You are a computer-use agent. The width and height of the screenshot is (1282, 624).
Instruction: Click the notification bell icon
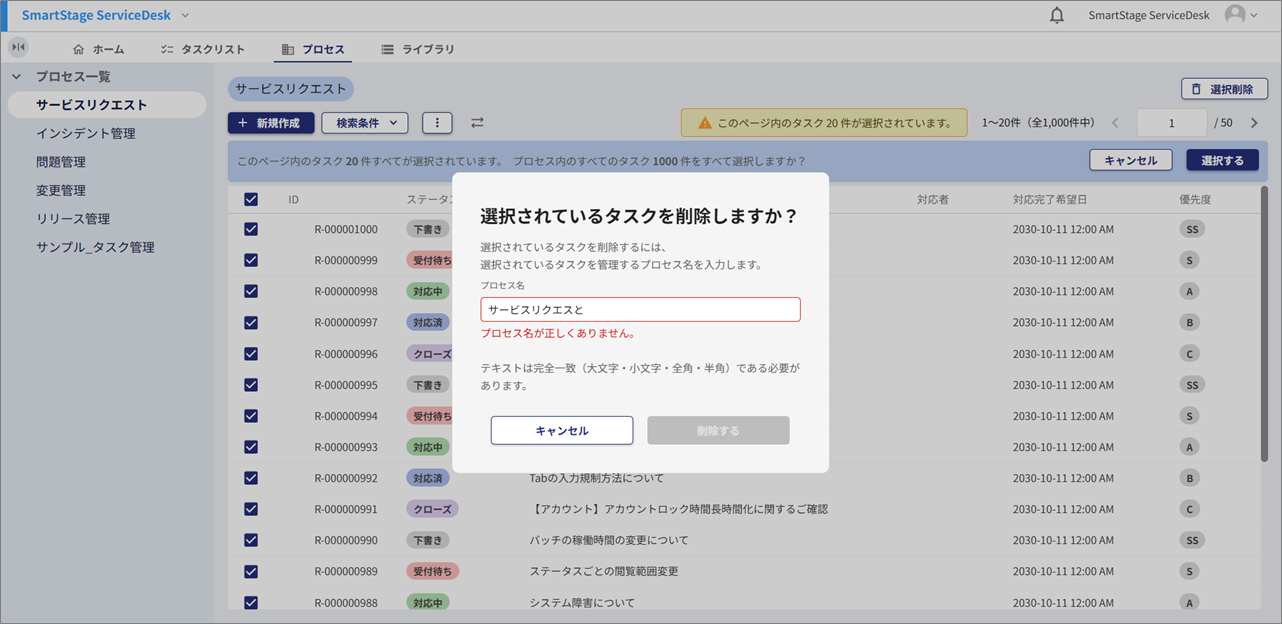click(1056, 16)
